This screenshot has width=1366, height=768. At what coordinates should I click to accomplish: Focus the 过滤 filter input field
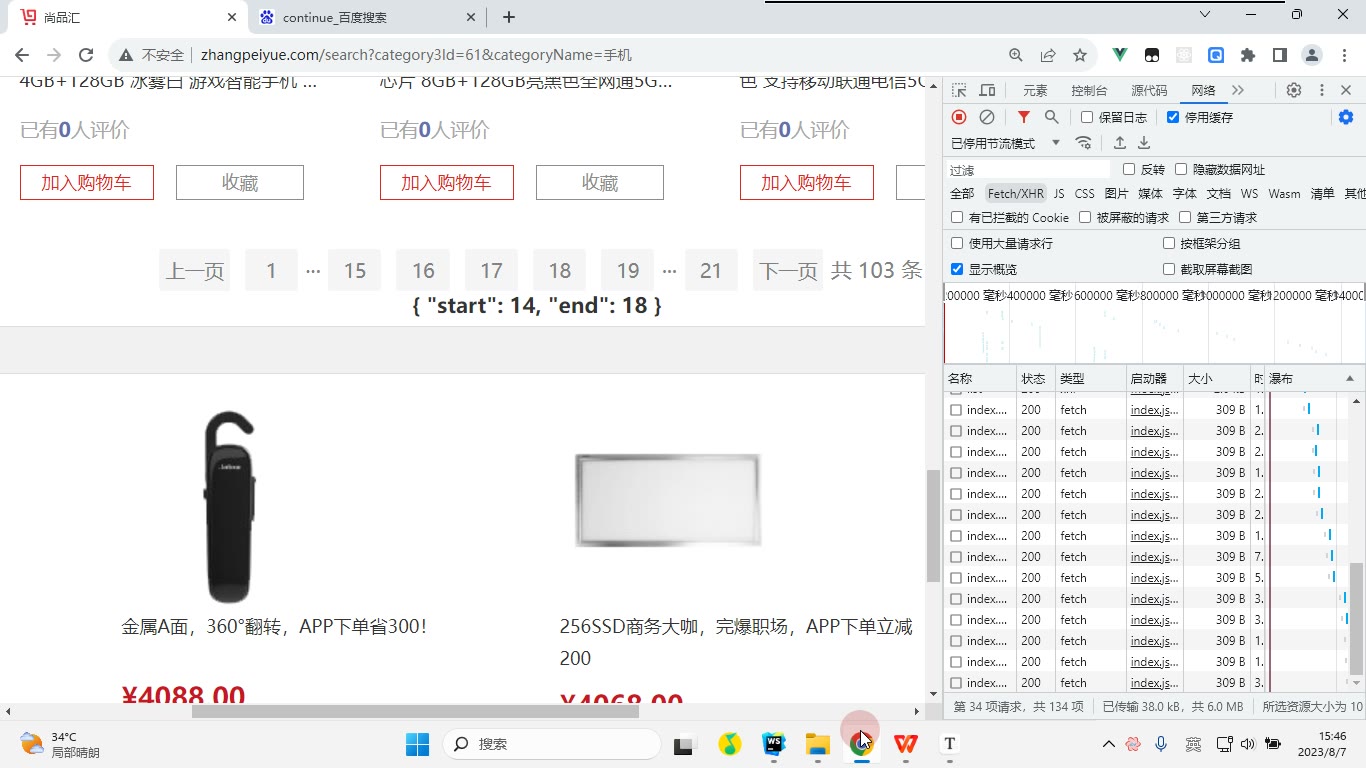[x=1029, y=170]
